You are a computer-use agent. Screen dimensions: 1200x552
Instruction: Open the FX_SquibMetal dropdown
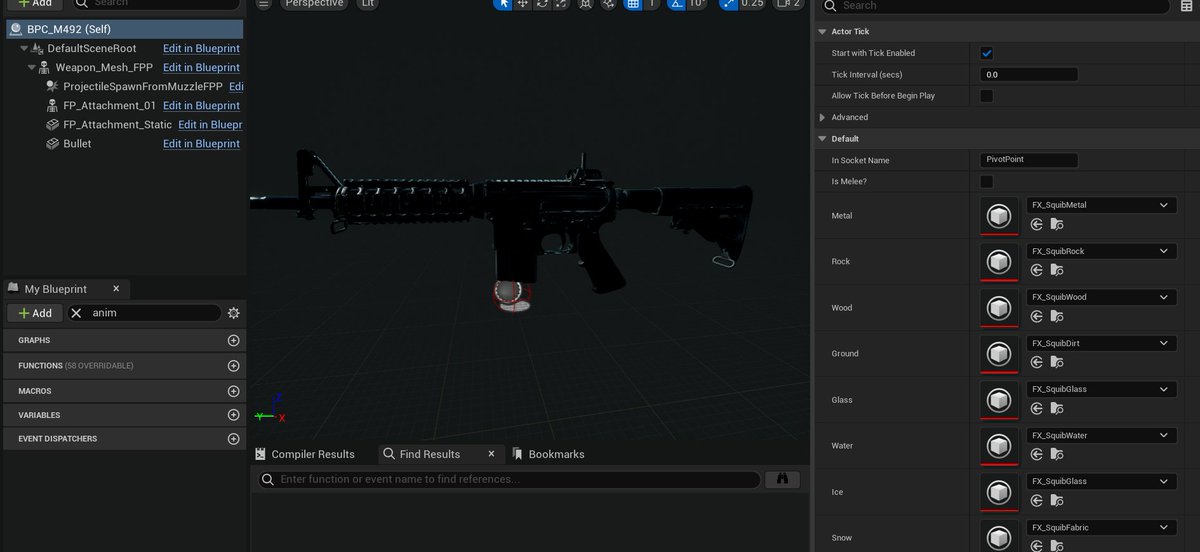pyautogui.click(x=1101, y=205)
